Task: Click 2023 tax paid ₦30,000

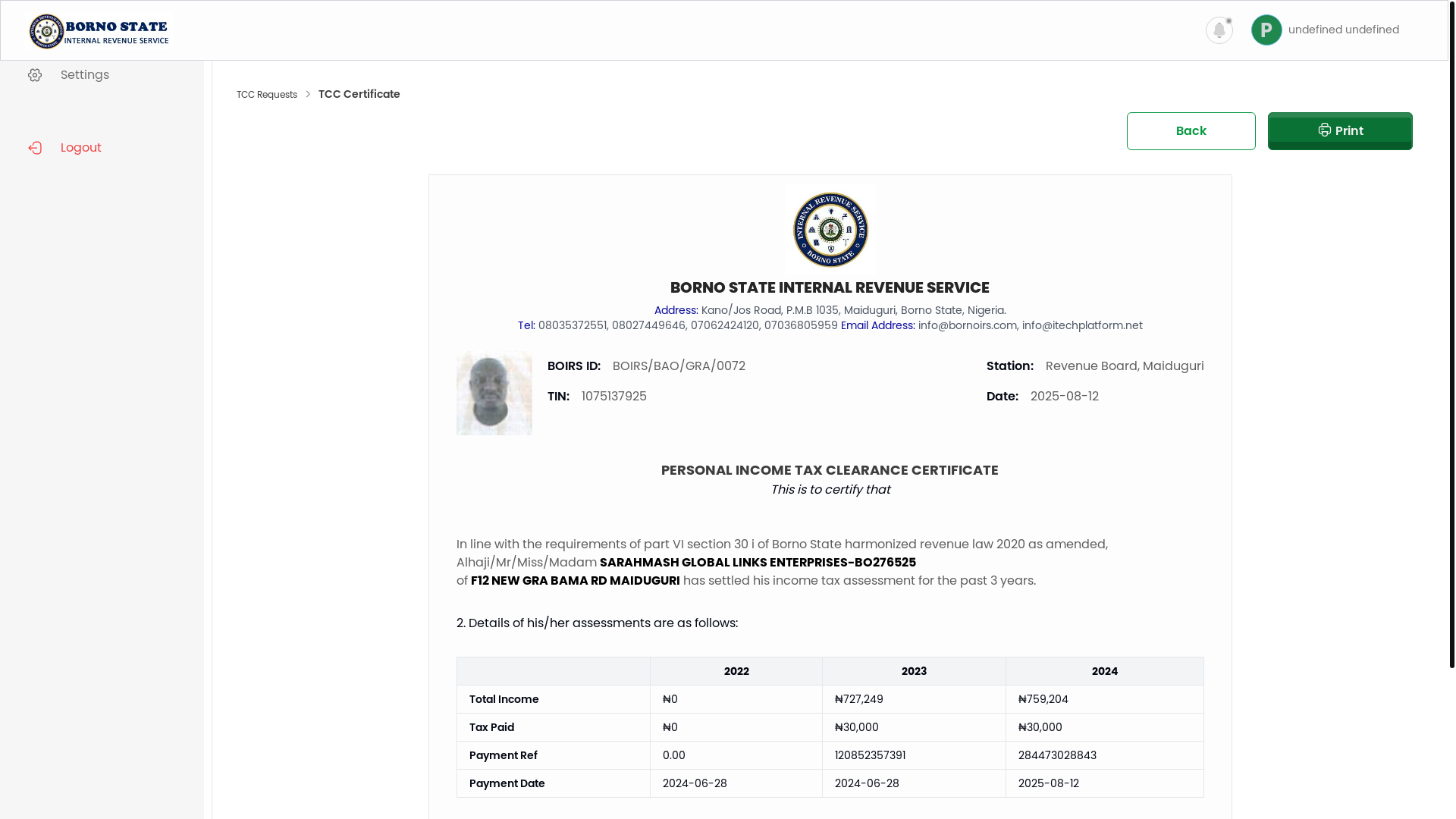Action: [x=856, y=727]
